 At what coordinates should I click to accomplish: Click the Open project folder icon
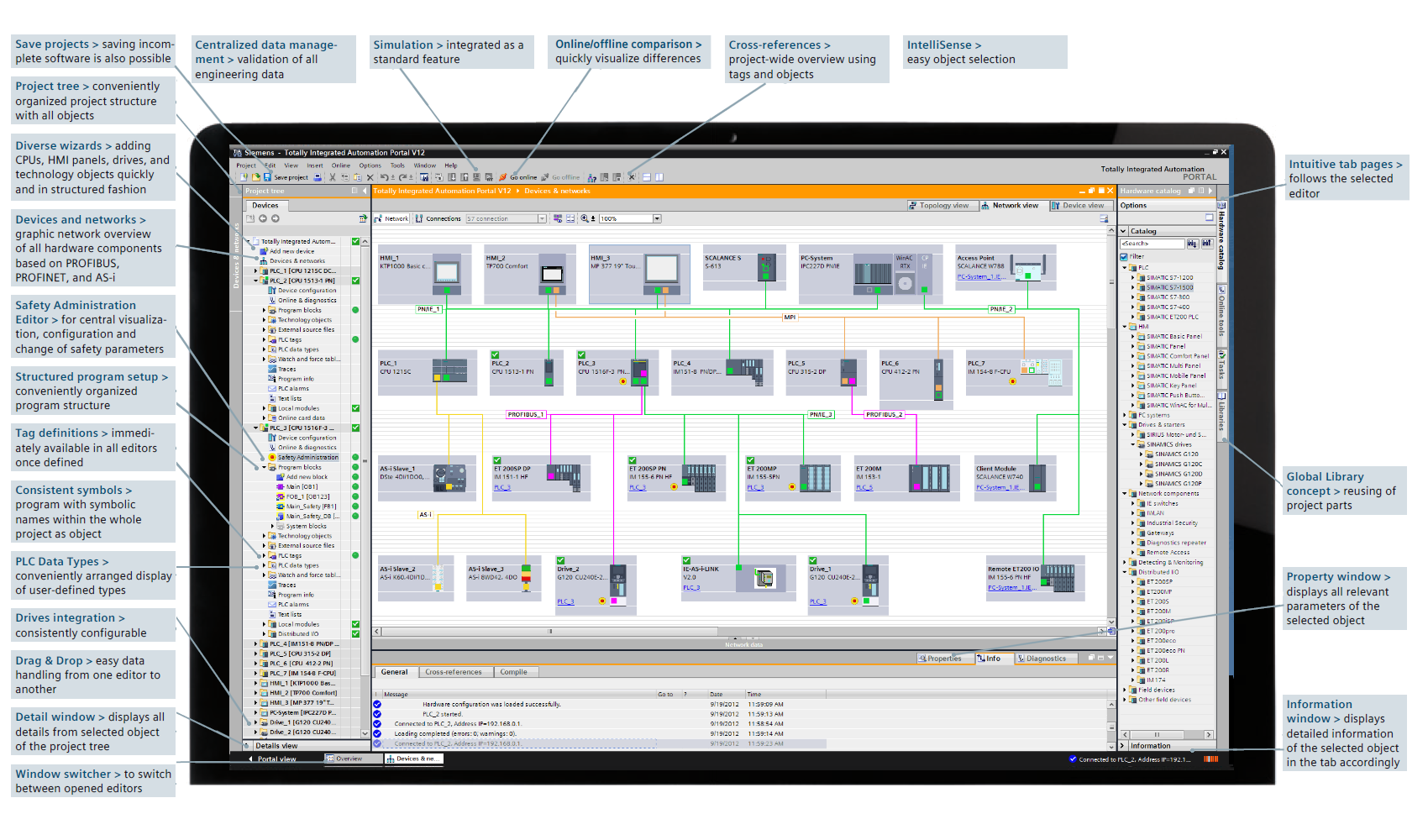tap(256, 177)
